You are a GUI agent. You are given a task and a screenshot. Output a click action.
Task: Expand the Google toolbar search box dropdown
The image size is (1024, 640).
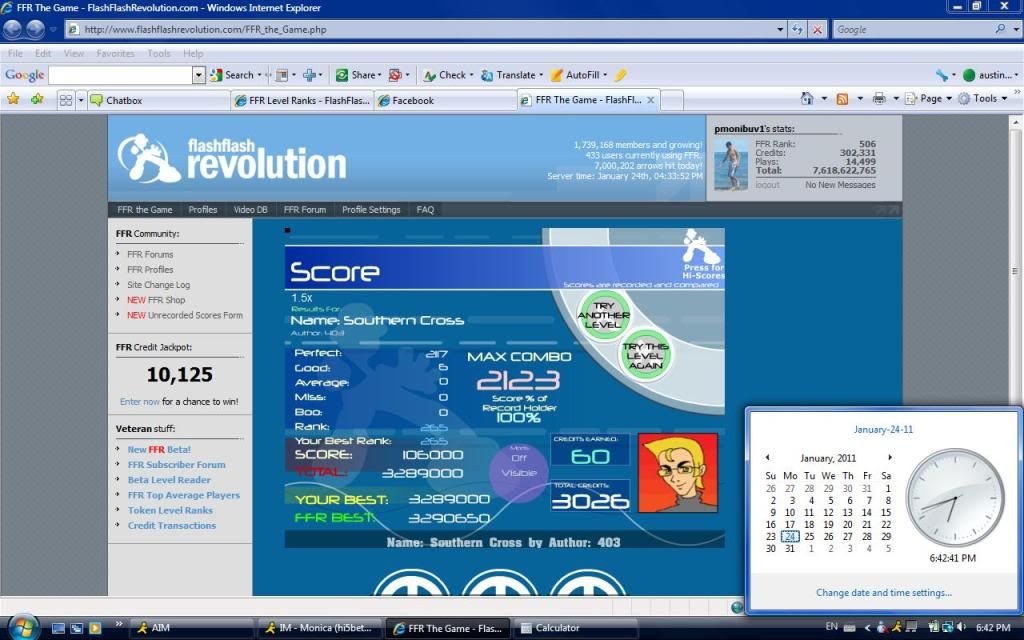(x=199, y=75)
